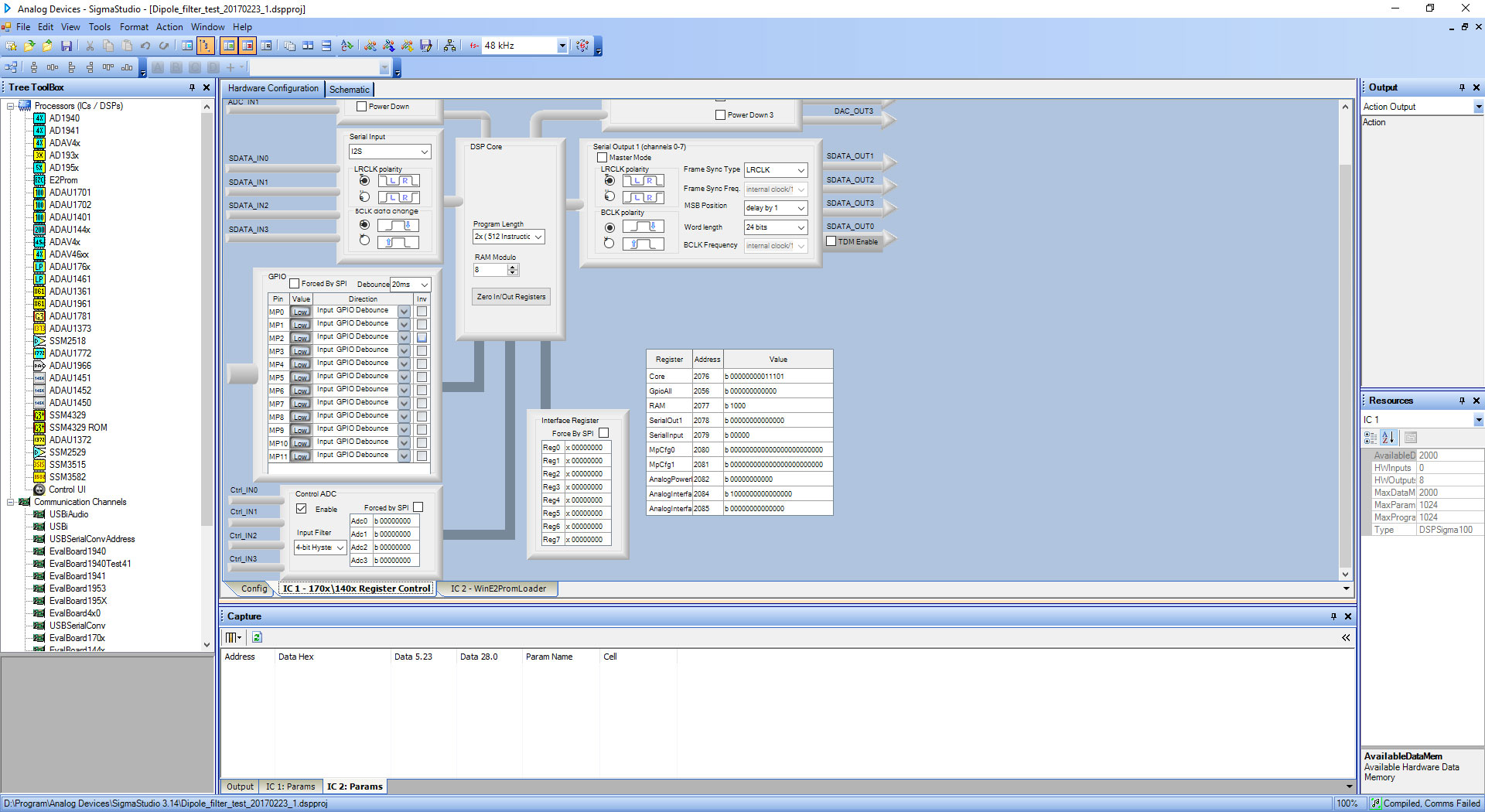Switch to the IC 1: Params tab
The image size is (1485, 812).
(x=290, y=786)
